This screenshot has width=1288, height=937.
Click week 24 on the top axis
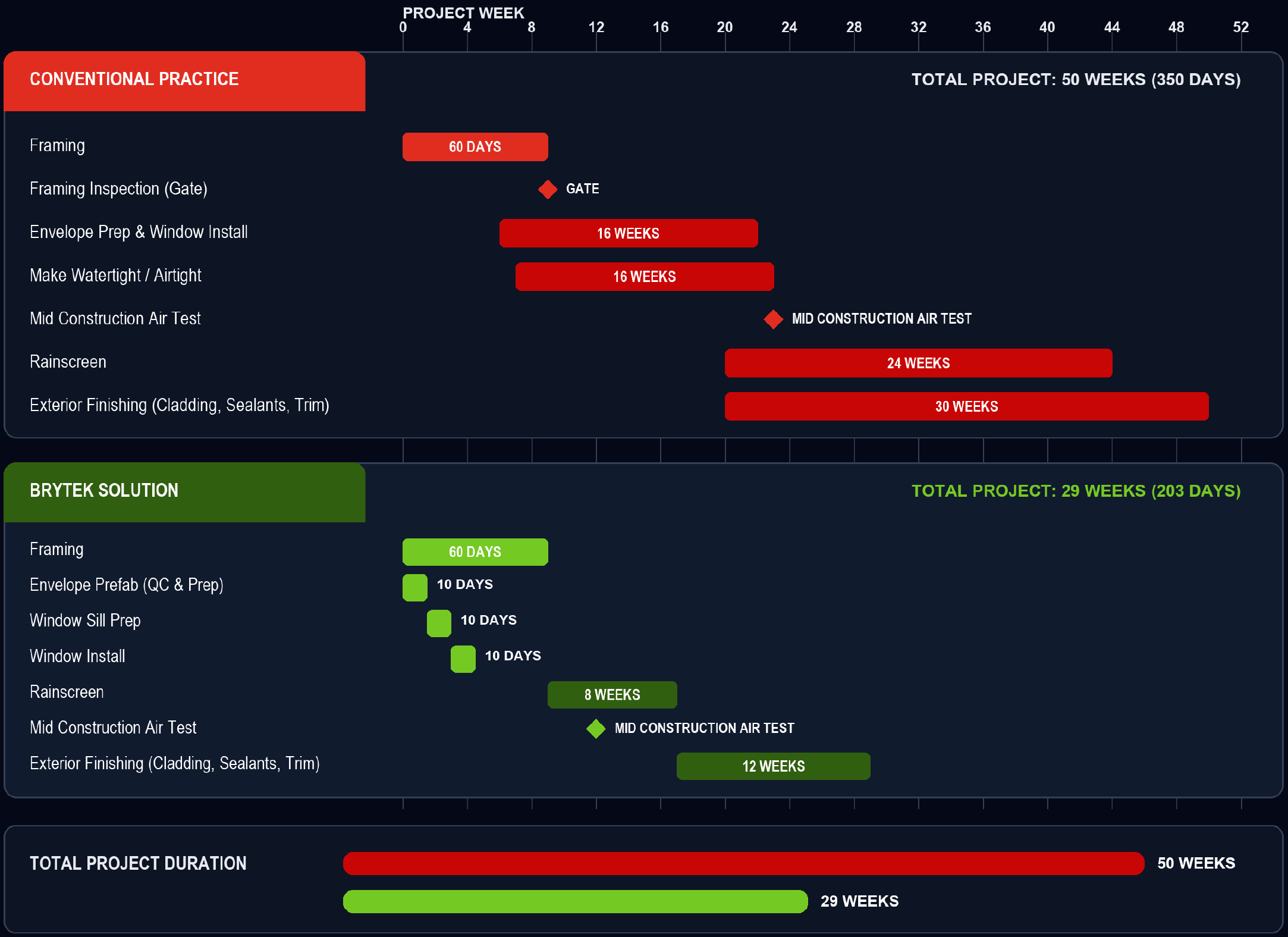pos(790,27)
